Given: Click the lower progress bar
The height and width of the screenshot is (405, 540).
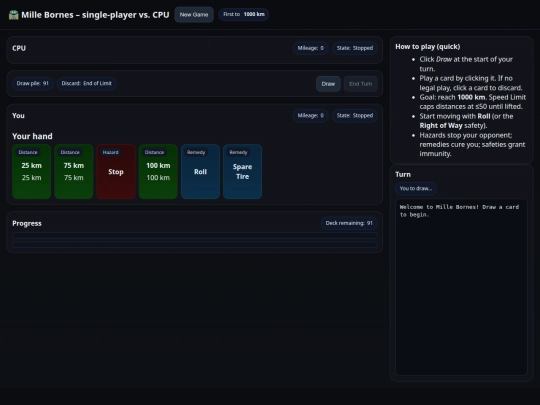Looking at the screenshot, I should pyautogui.click(x=195, y=245).
